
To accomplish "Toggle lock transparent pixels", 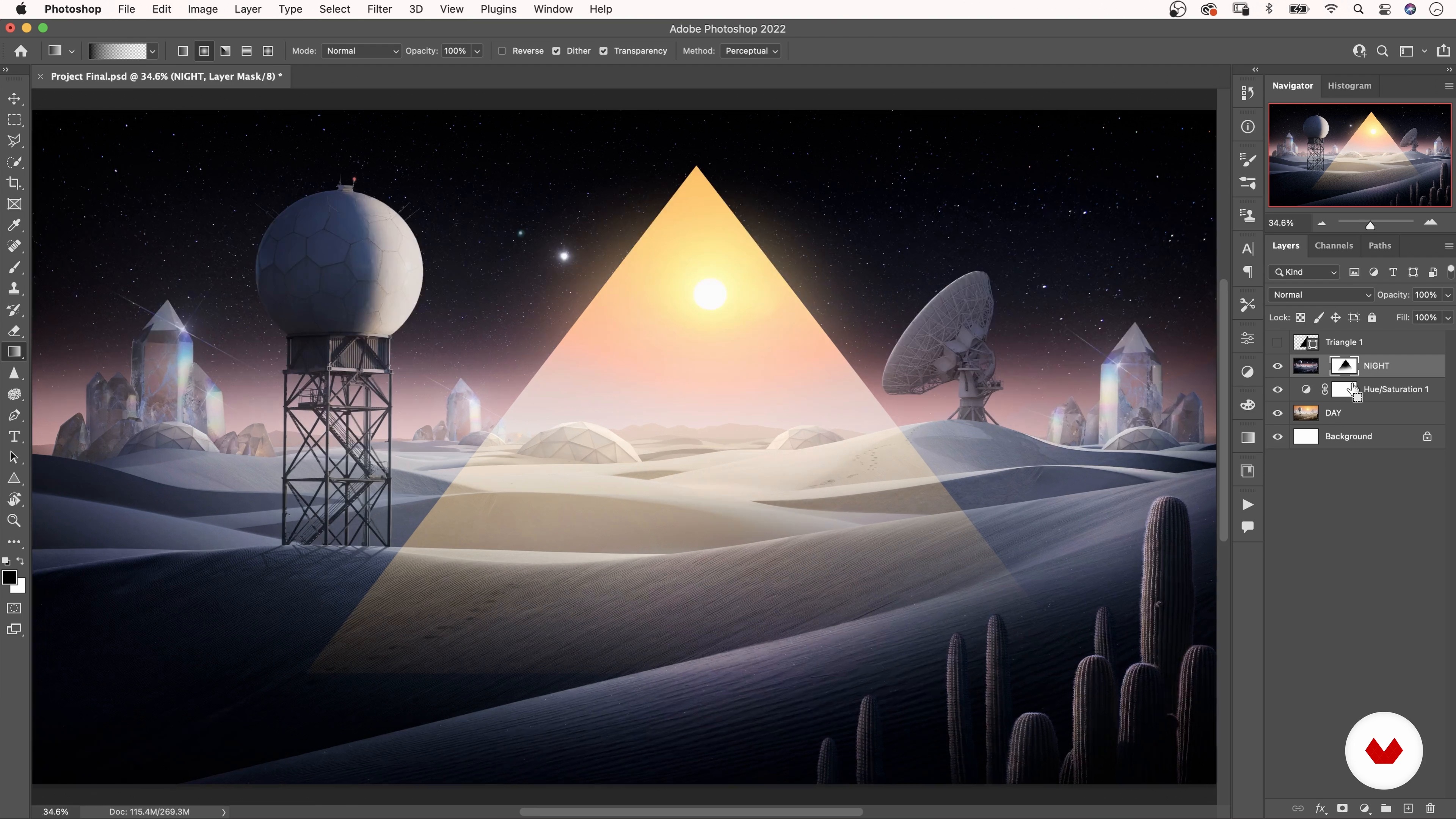I will pos(1301,318).
